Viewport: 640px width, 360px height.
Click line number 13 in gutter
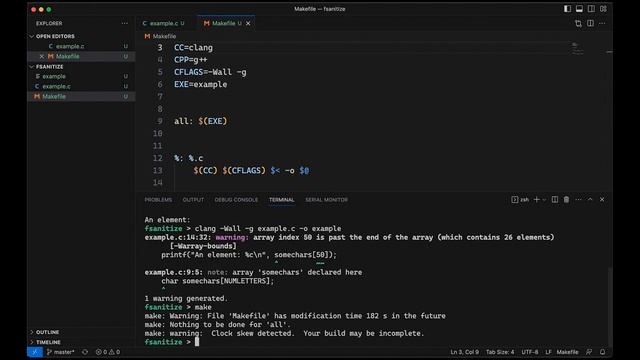coord(158,170)
